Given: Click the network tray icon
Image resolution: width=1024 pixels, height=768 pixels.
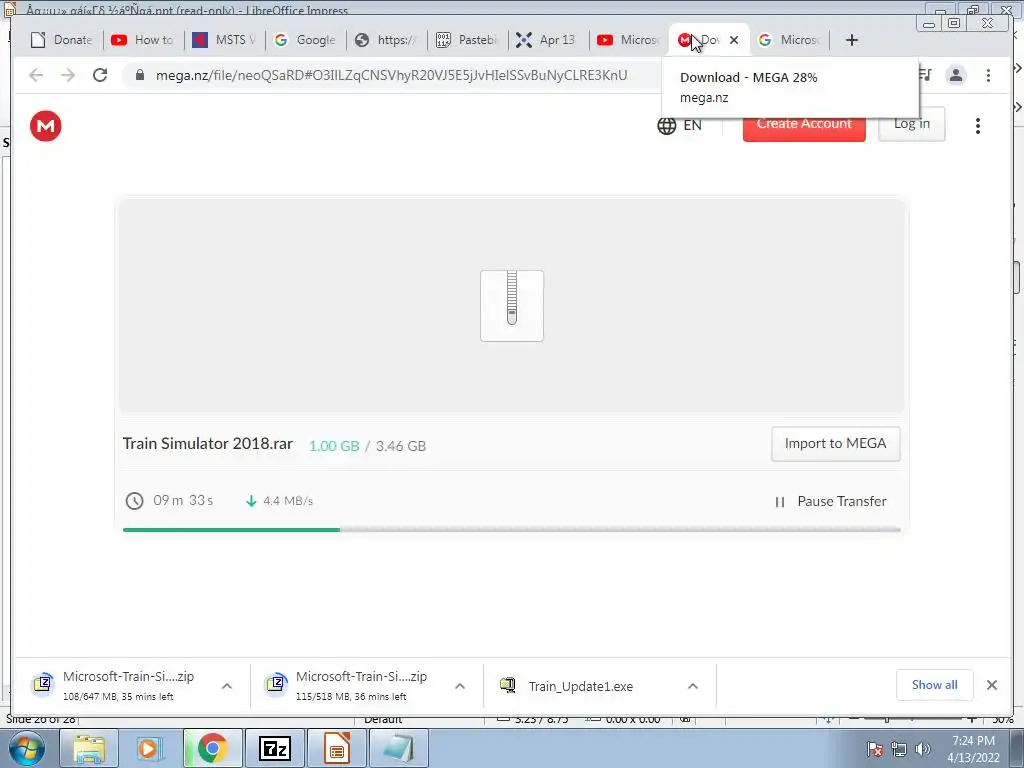Looking at the screenshot, I should click(899, 749).
